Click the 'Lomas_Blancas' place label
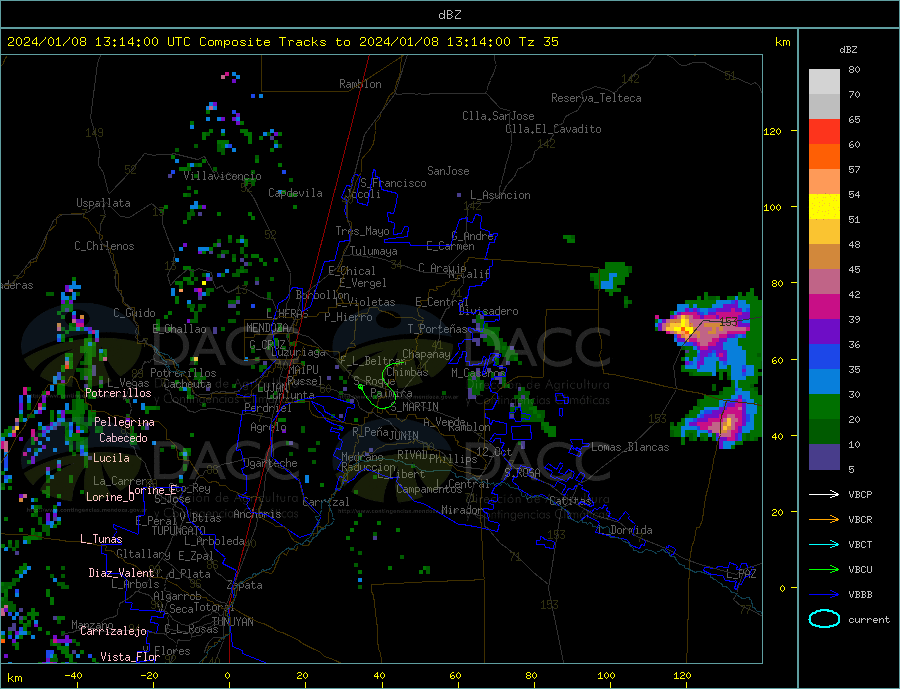The image size is (900, 689). [630, 447]
